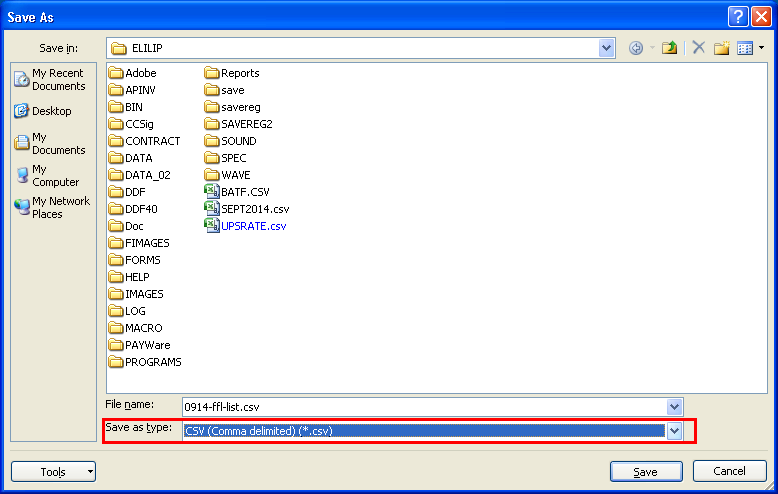Select the SPEC folder
The height and width of the screenshot is (494, 778).
tap(225, 158)
